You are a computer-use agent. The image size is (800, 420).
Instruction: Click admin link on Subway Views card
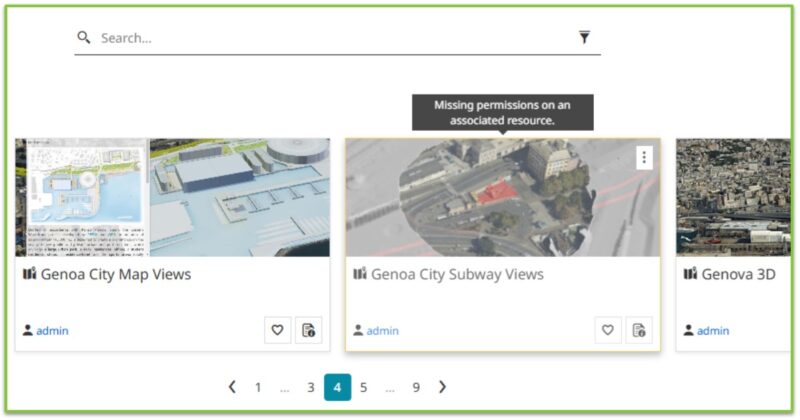(x=383, y=331)
